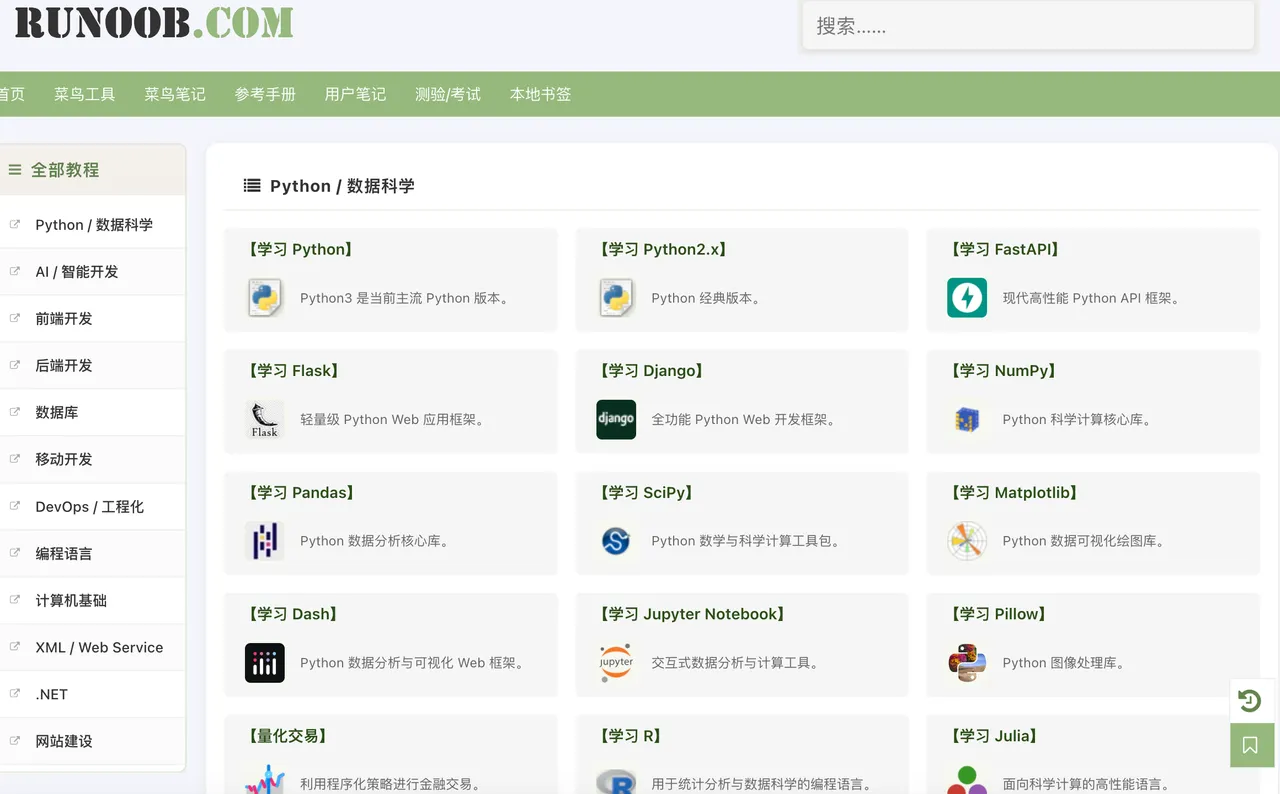Image resolution: width=1280 pixels, height=794 pixels.
Task: Click the Django logo icon
Action: pyautogui.click(x=616, y=420)
